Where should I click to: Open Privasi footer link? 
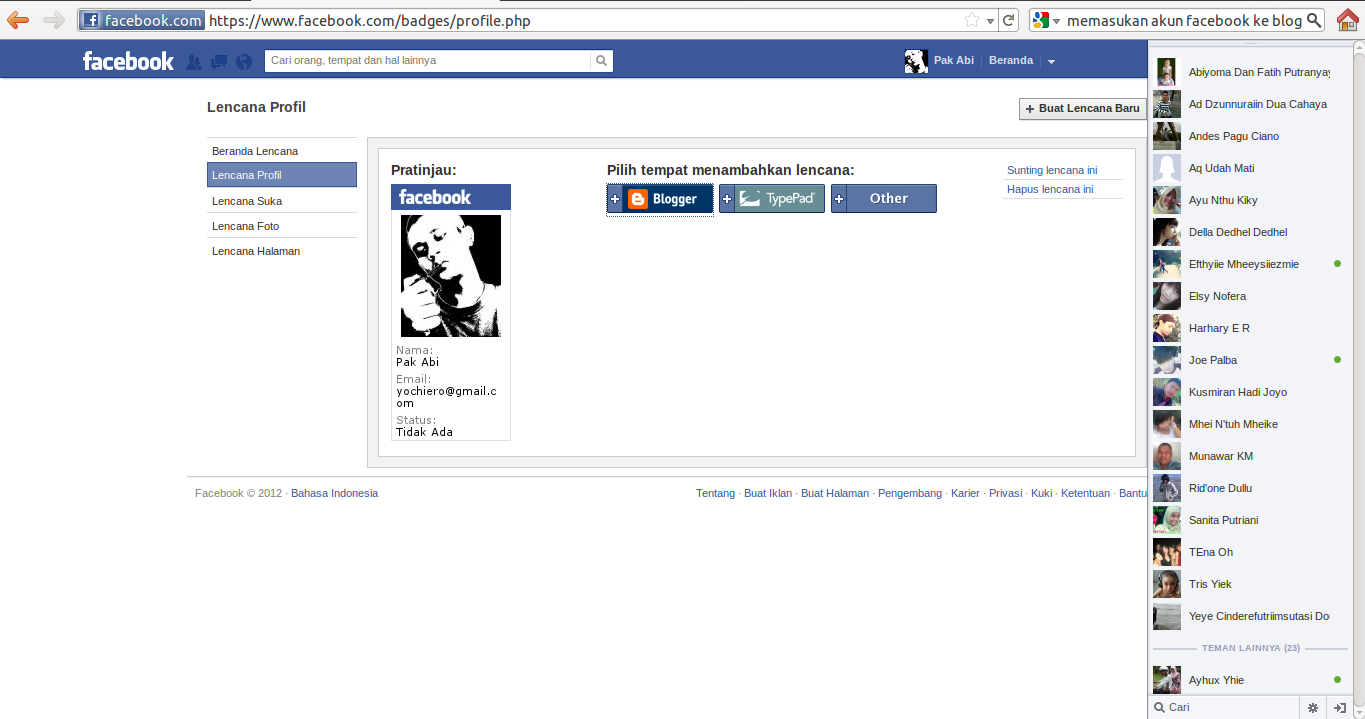pyautogui.click(x=1005, y=493)
